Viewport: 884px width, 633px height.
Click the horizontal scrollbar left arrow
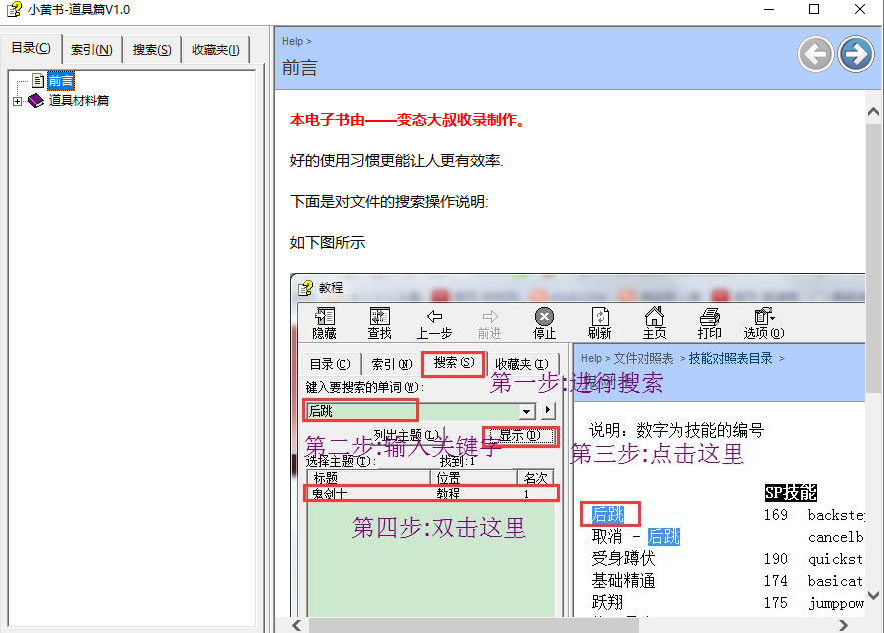[297, 625]
